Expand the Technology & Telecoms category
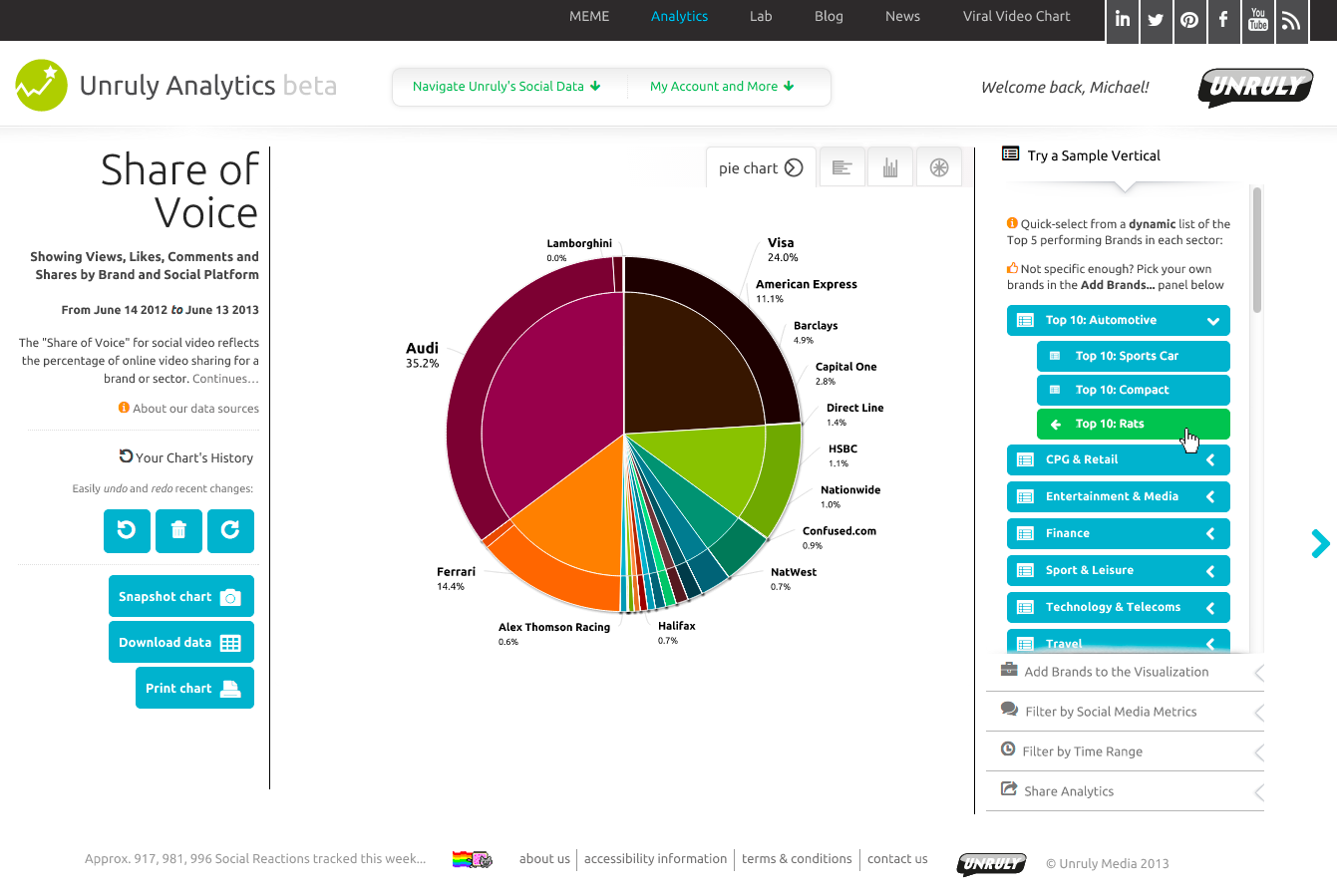 (x=1119, y=607)
